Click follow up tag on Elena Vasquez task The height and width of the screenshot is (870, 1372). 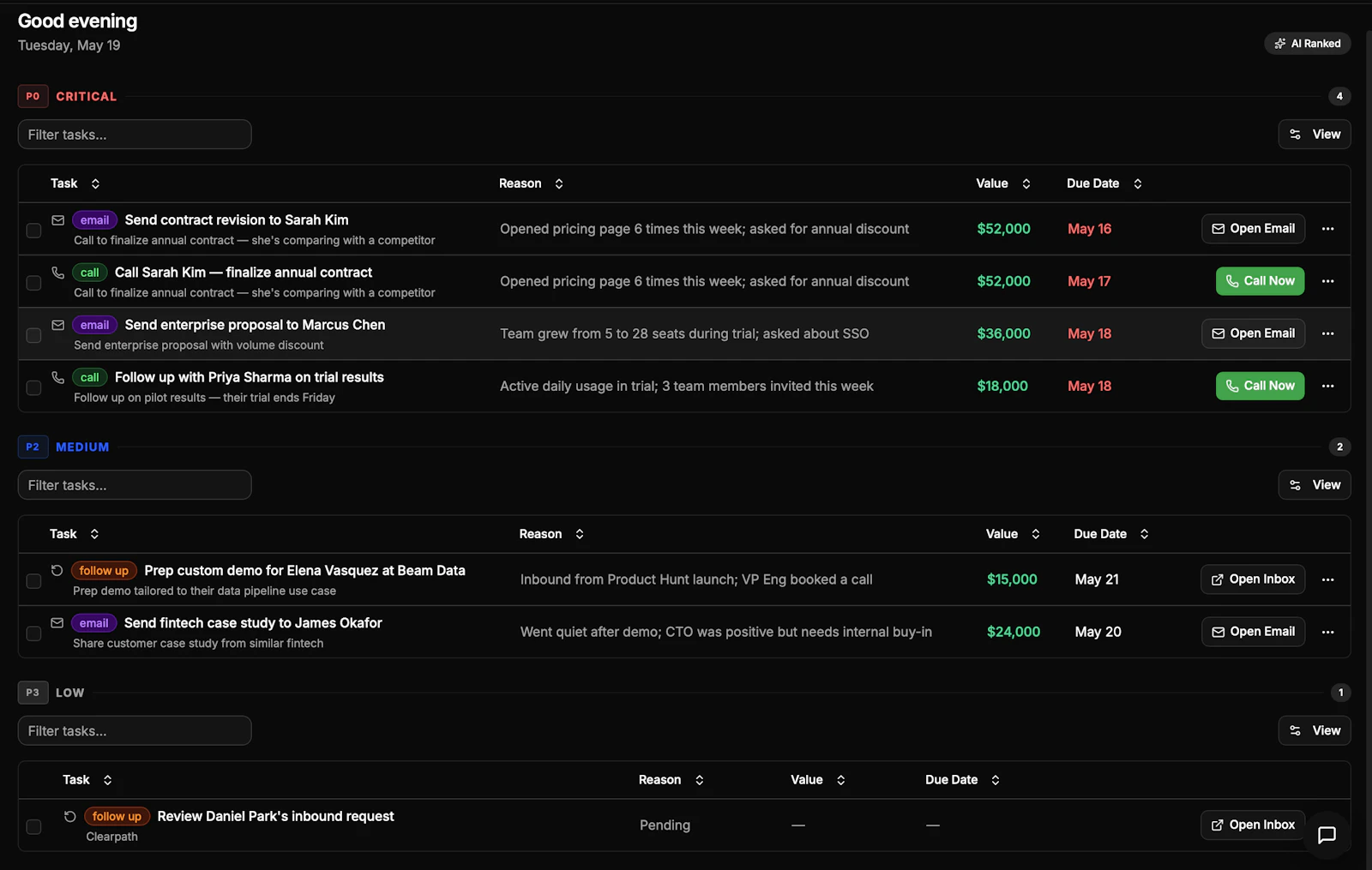pos(104,571)
